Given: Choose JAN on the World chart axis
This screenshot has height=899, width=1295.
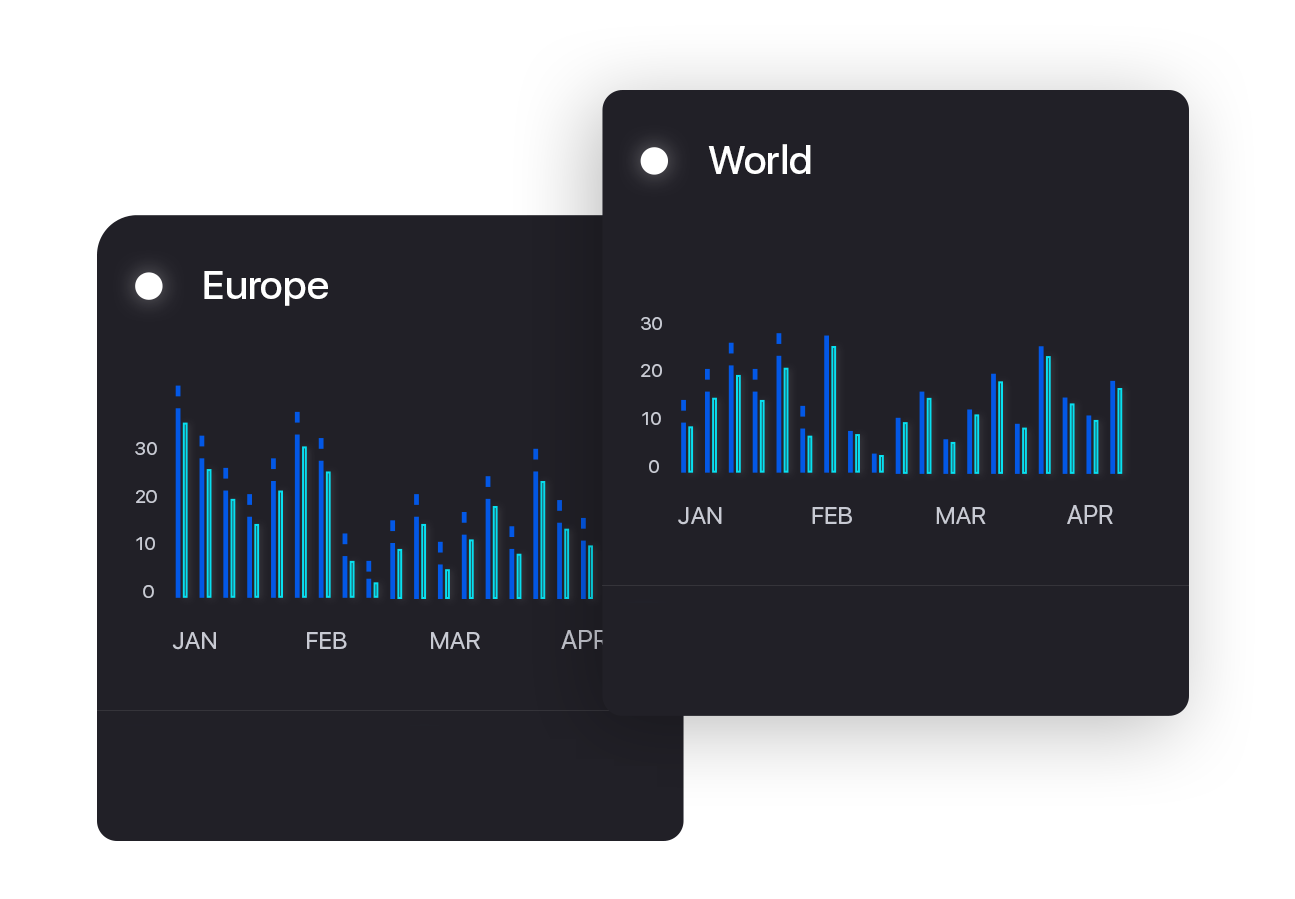Looking at the screenshot, I should pyautogui.click(x=700, y=516).
